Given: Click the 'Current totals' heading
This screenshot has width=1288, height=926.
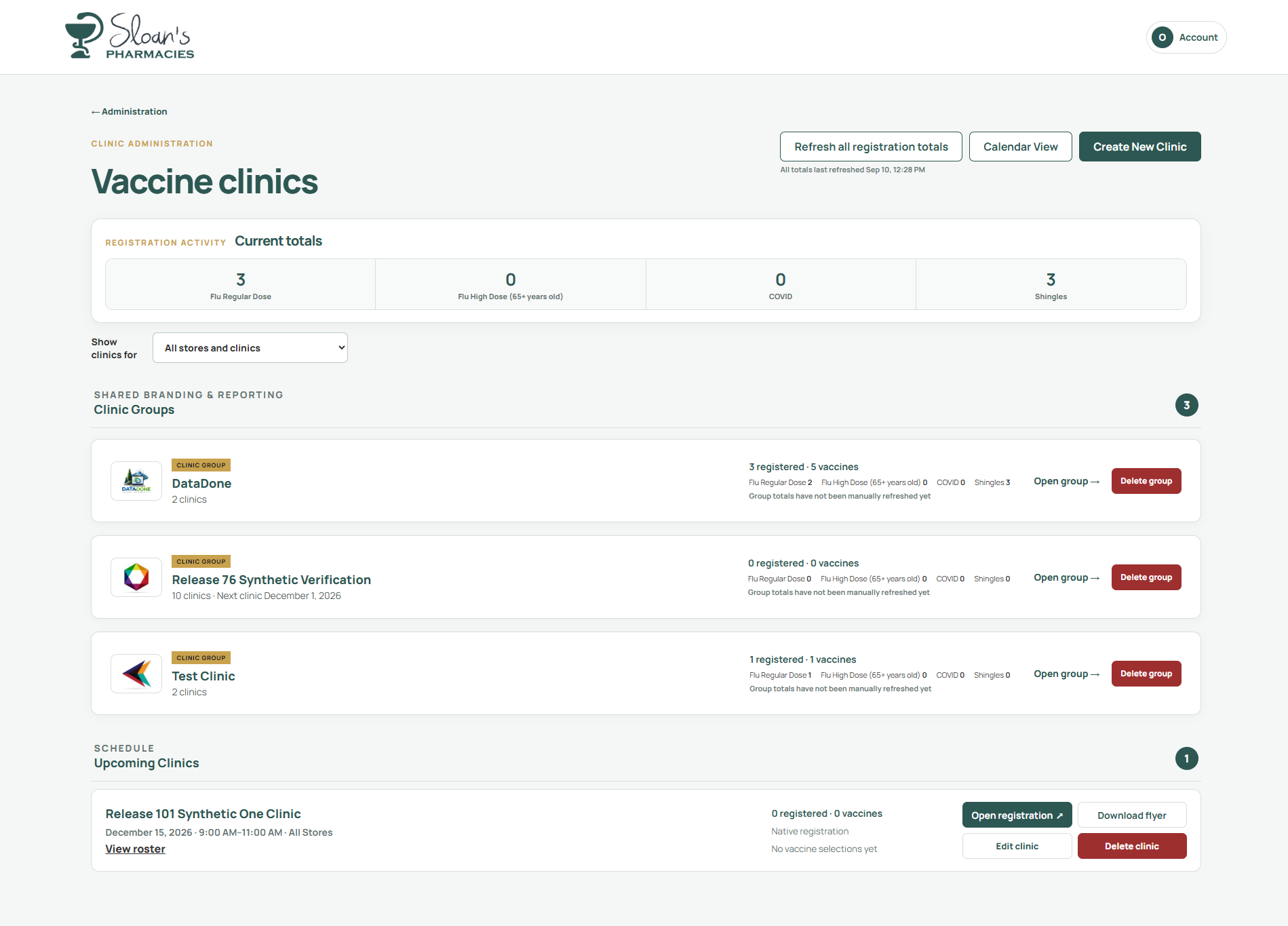Looking at the screenshot, I should pos(278,241).
